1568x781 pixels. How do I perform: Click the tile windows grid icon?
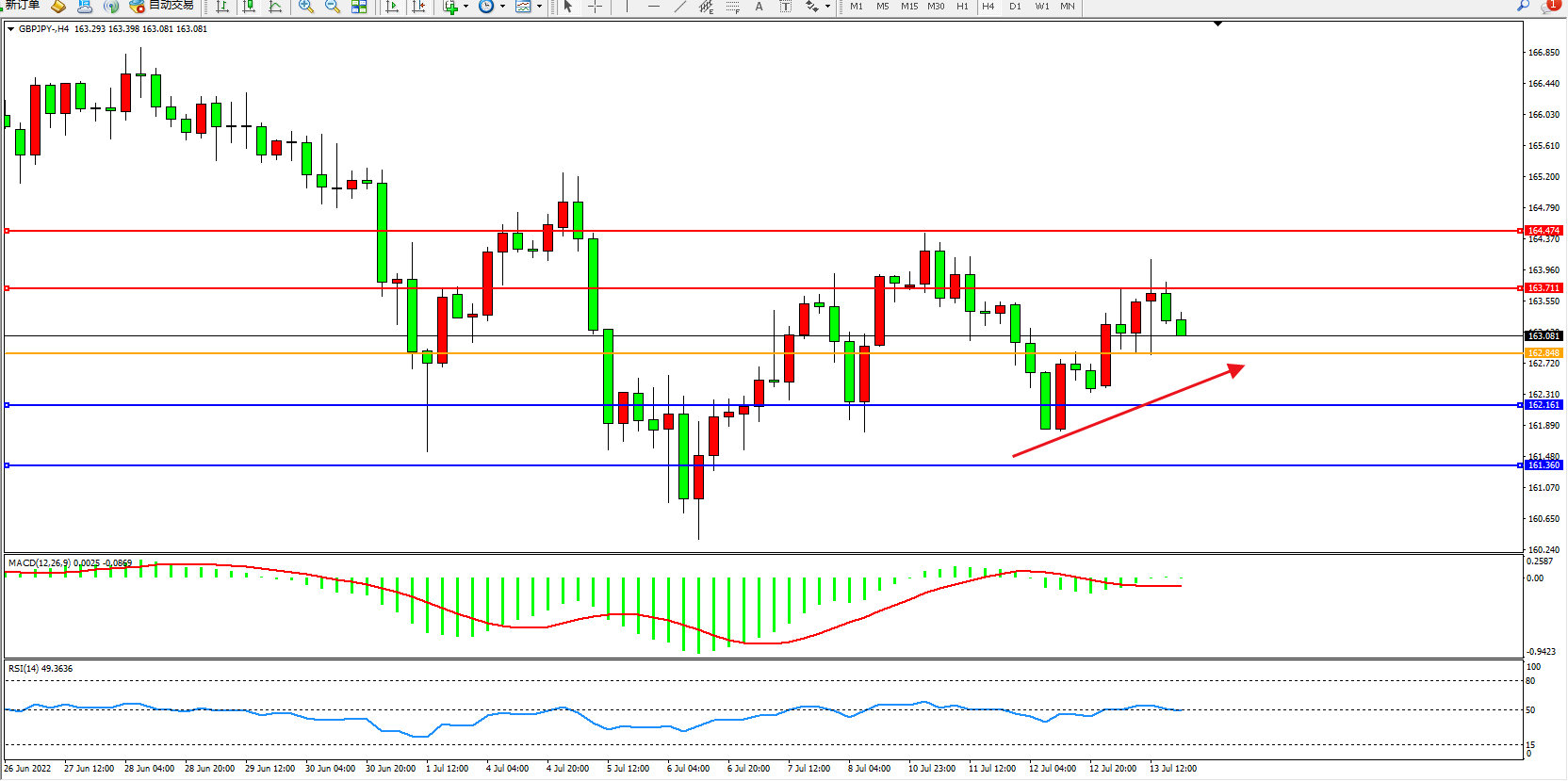point(359,7)
